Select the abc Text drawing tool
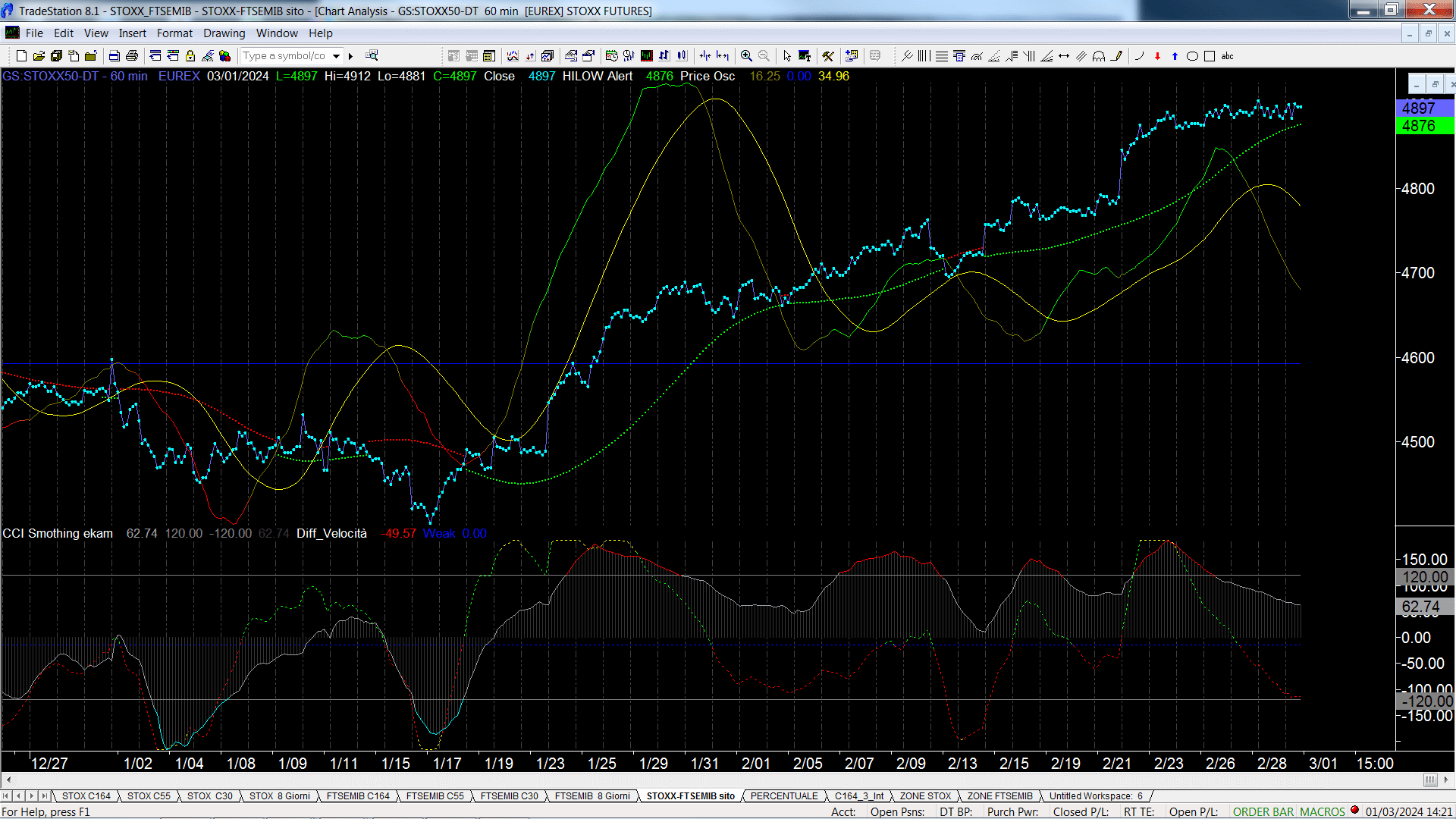Image resolution: width=1456 pixels, height=819 pixels. pyautogui.click(x=1227, y=55)
